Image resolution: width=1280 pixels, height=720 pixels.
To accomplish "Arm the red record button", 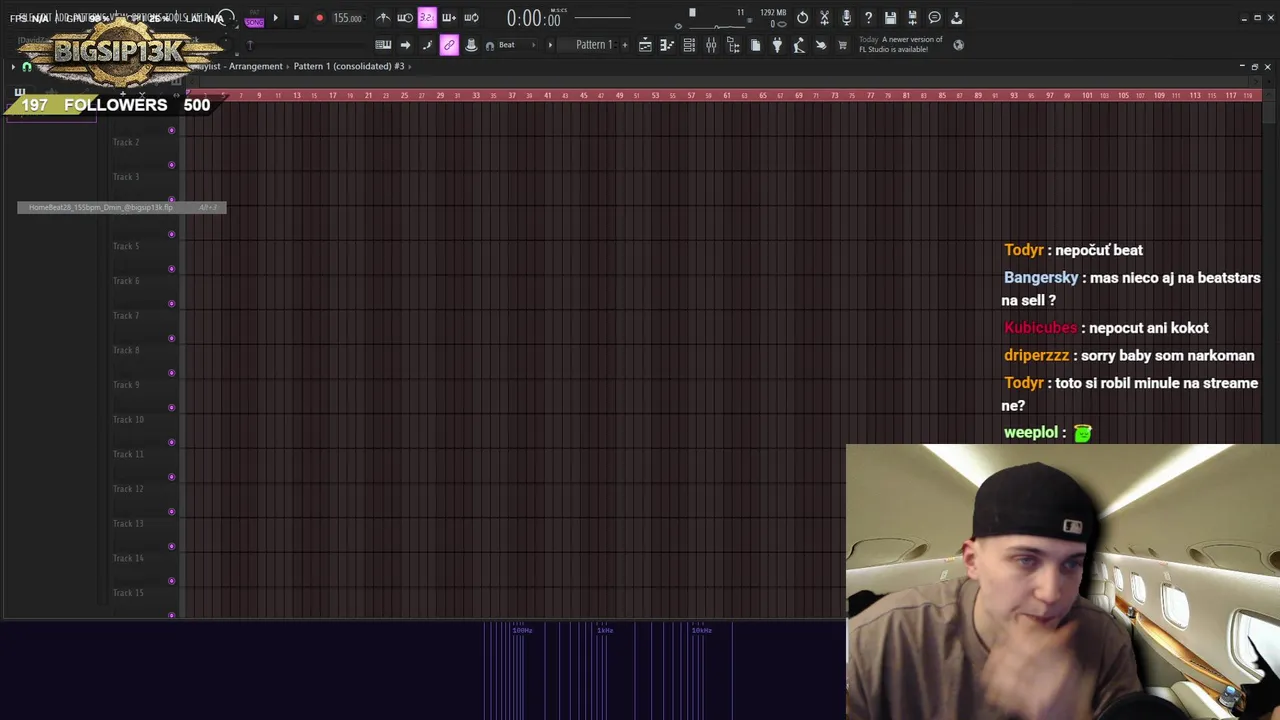I will pyautogui.click(x=319, y=18).
